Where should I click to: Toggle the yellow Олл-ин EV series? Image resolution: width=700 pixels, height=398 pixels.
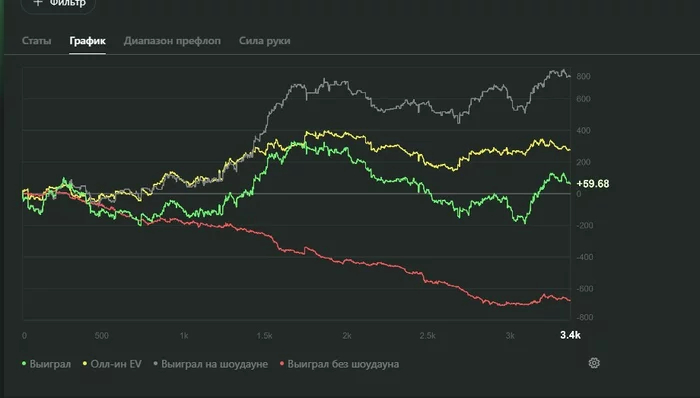tap(112, 364)
